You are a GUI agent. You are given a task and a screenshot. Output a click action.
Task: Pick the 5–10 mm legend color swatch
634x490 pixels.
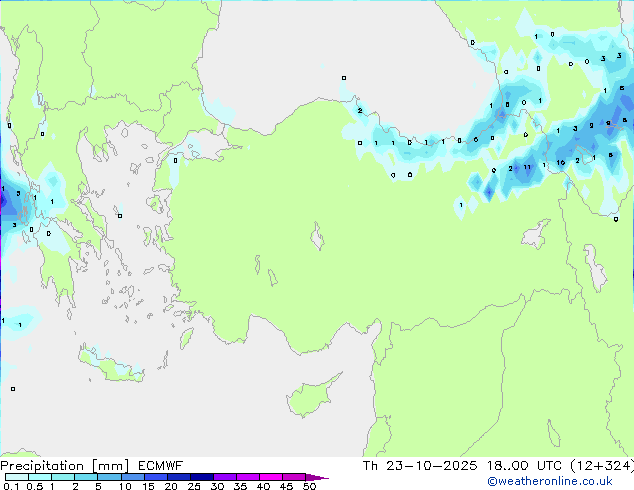(x=109, y=477)
